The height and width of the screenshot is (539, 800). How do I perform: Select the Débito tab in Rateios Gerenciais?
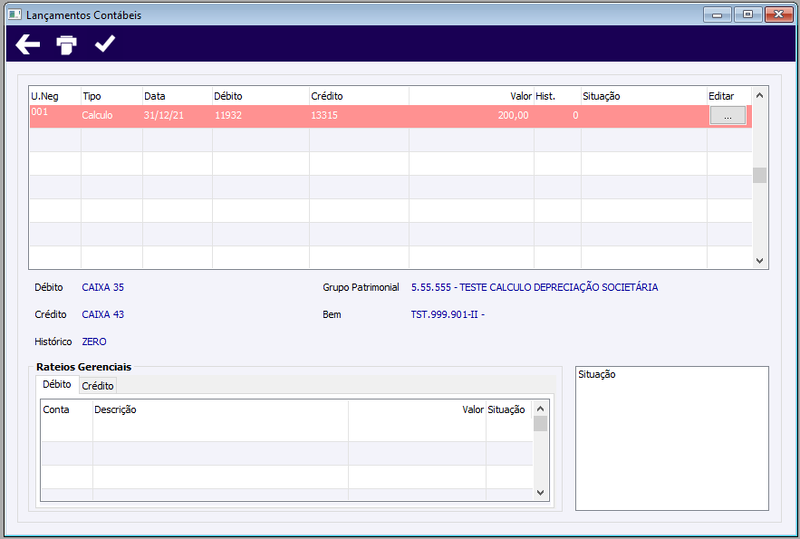pyautogui.click(x=57, y=384)
